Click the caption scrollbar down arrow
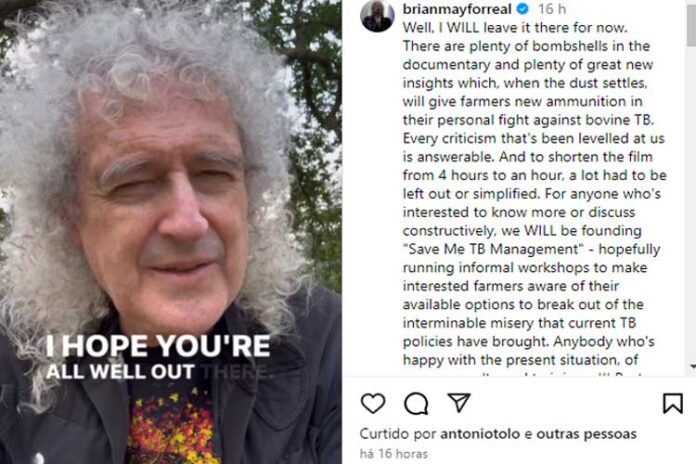The image size is (696, 464). pyautogui.click(x=692, y=367)
